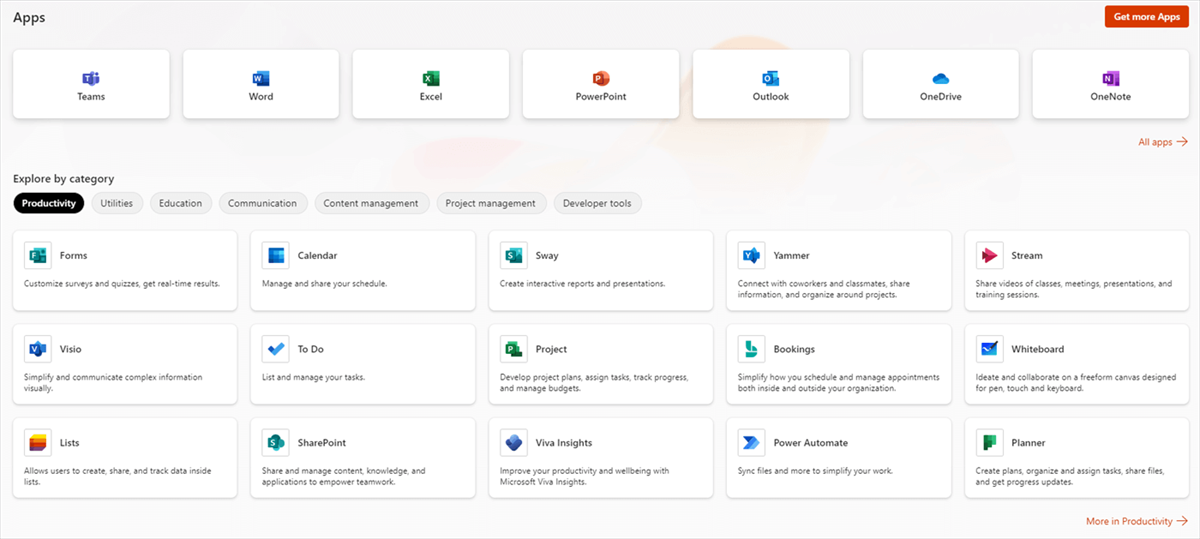
Task: Click the Lists title text
Action: pos(70,443)
